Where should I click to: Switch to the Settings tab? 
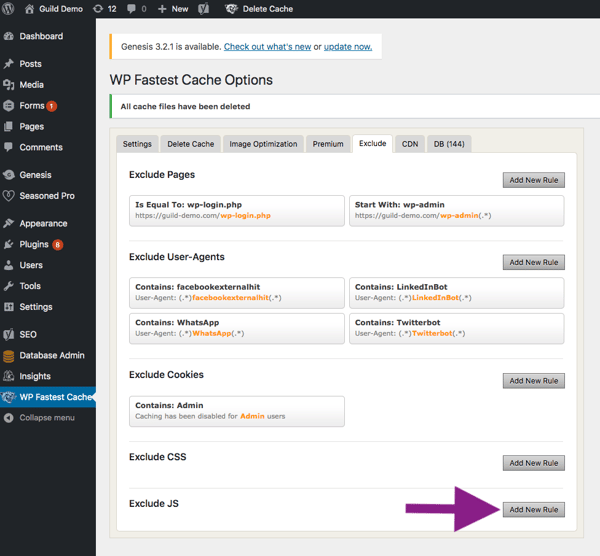(x=137, y=144)
